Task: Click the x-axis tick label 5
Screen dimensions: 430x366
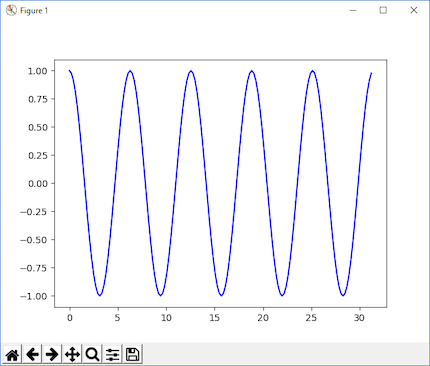Action: coord(117,318)
